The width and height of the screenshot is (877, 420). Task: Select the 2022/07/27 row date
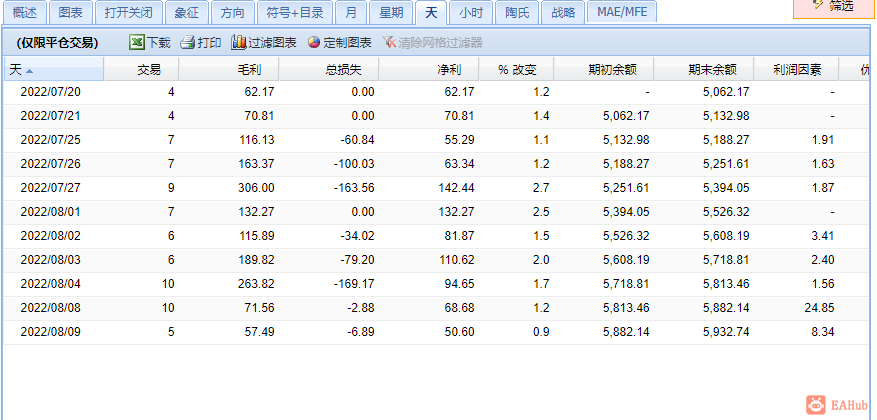(50, 188)
